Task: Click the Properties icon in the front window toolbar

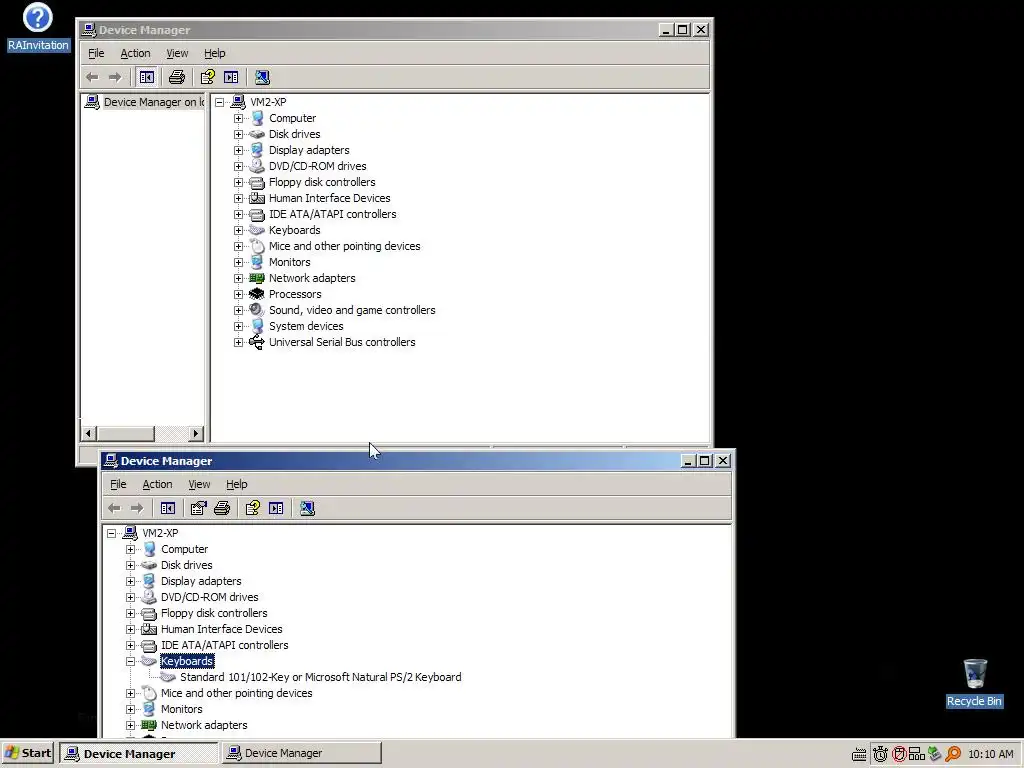Action: pos(199,508)
